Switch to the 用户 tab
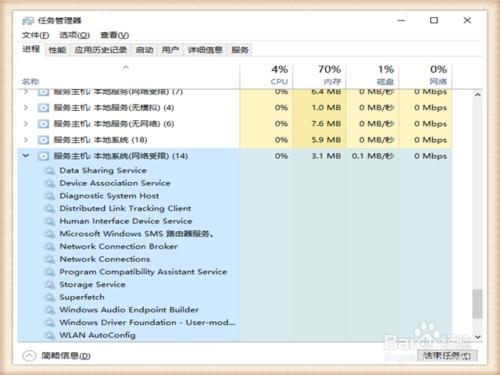500x375 pixels. pyautogui.click(x=170, y=50)
